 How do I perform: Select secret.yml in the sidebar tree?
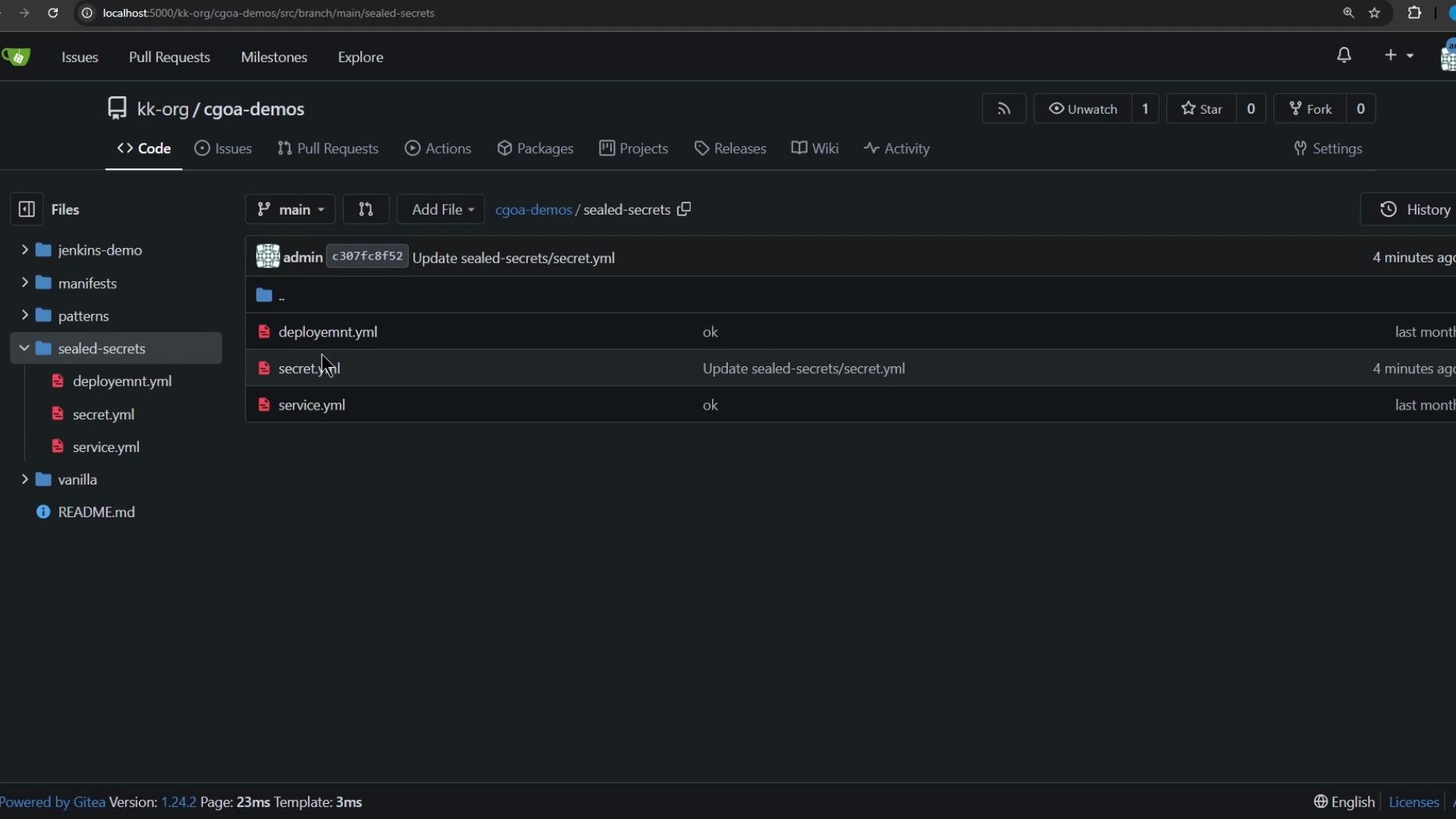click(x=104, y=414)
